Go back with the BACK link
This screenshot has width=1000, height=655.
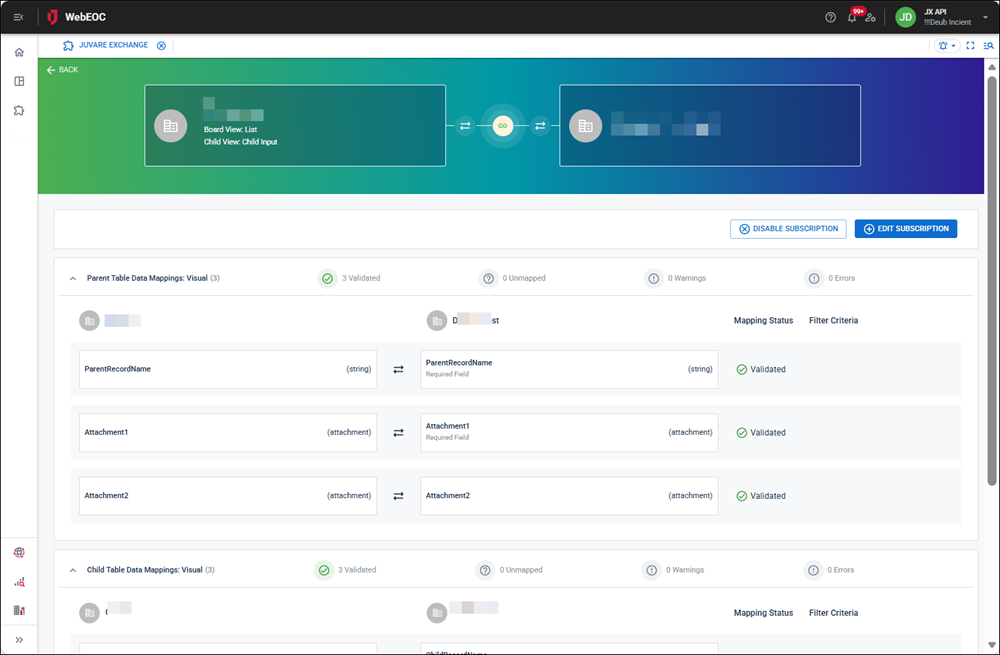pyautogui.click(x=62, y=70)
